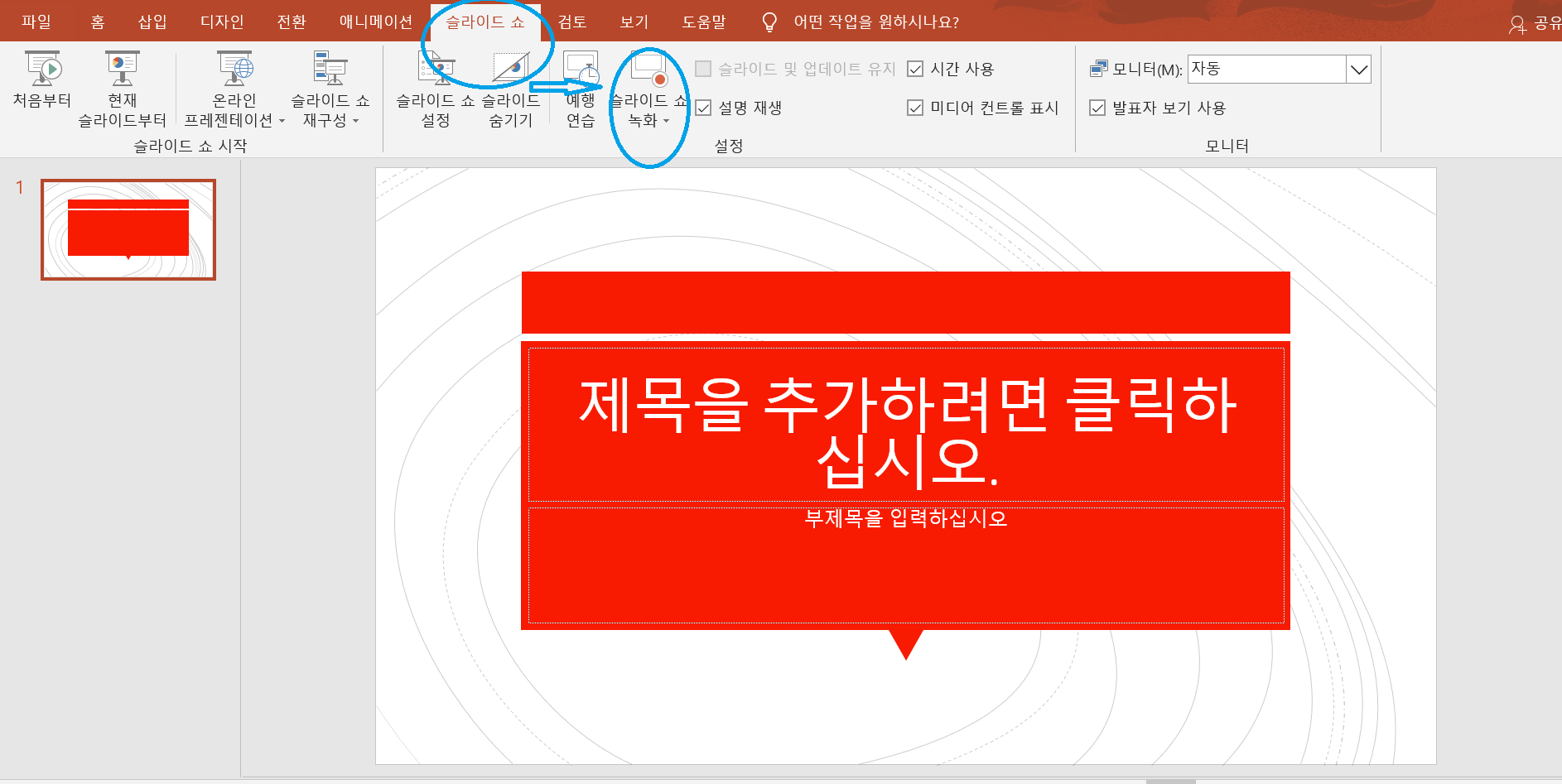1562x784 pixels.
Task: Click record slide show (슬라이드 쇼 녹화) icon
Action: [x=648, y=68]
